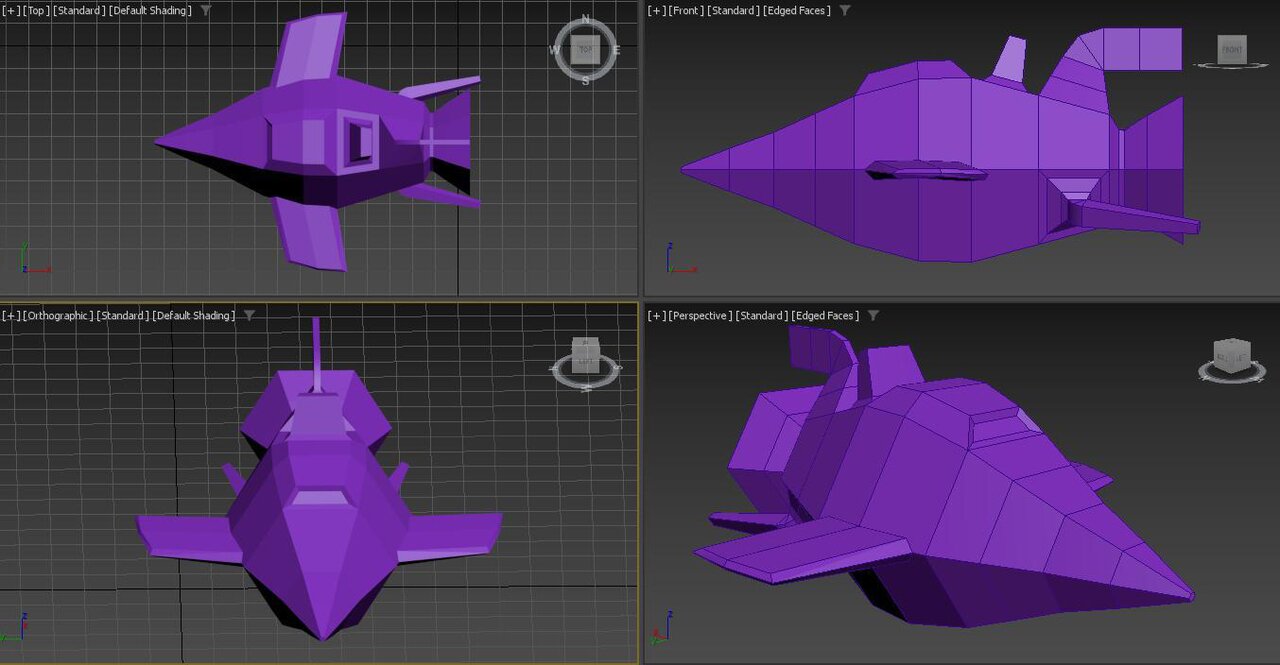Screen dimensions: 1280x665
Task: Open the [+] general menu in Perspective viewport
Action: [x=657, y=315]
